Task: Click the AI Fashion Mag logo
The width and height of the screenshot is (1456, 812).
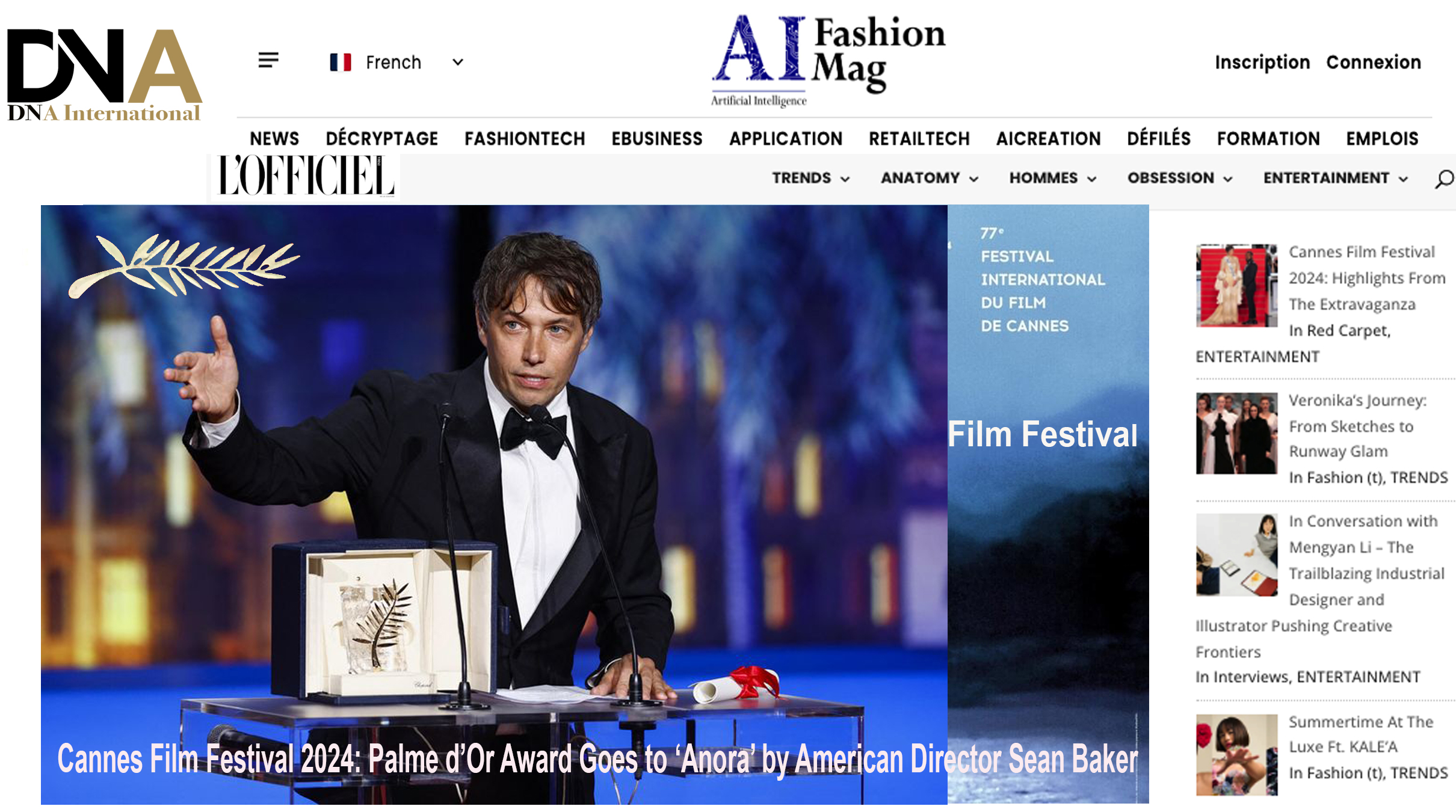Action: pos(828,61)
